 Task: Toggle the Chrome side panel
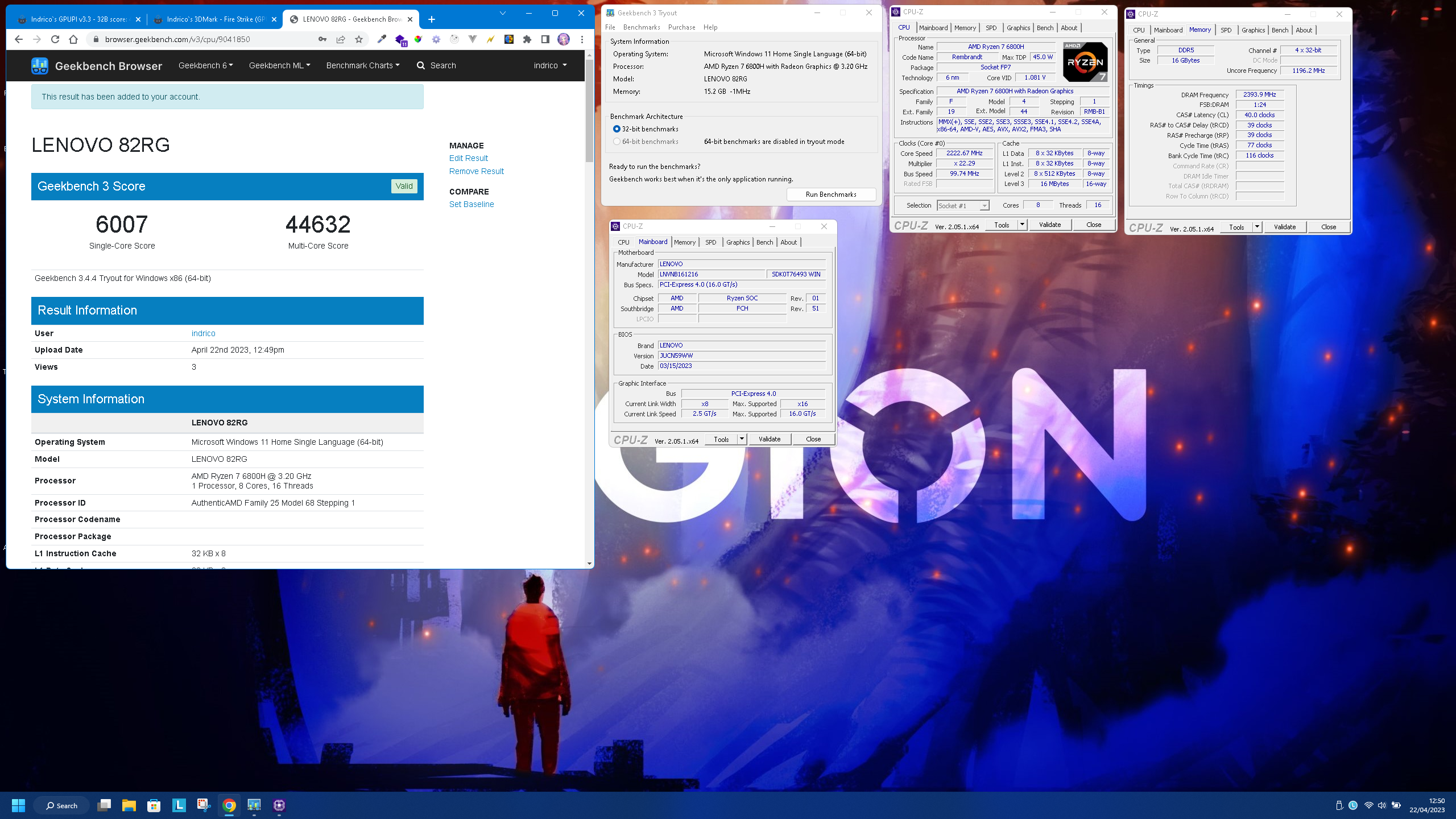pyautogui.click(x=545, y=39)
